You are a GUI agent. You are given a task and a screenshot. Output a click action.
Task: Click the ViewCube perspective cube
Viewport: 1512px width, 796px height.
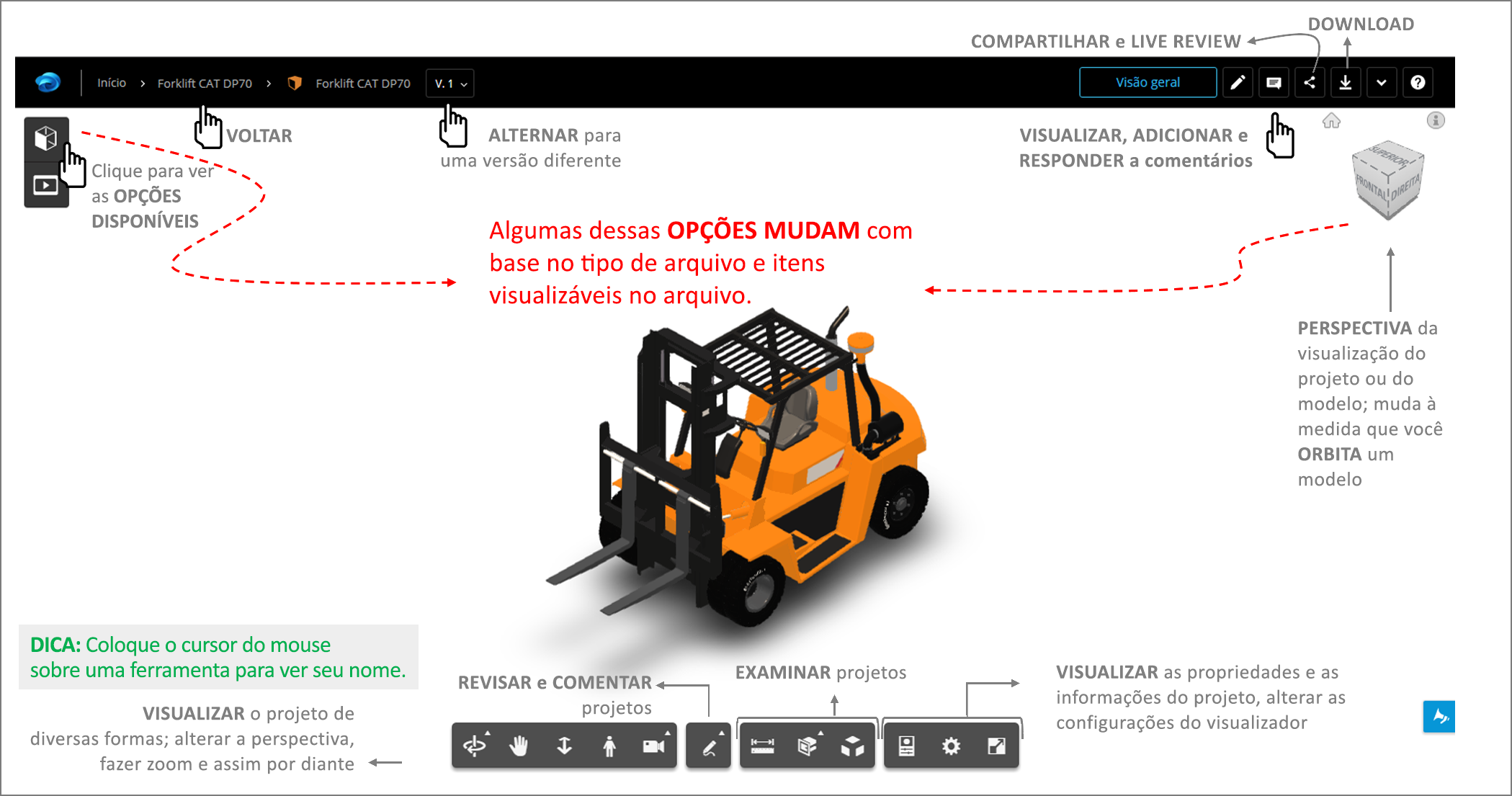point(1387,180)
